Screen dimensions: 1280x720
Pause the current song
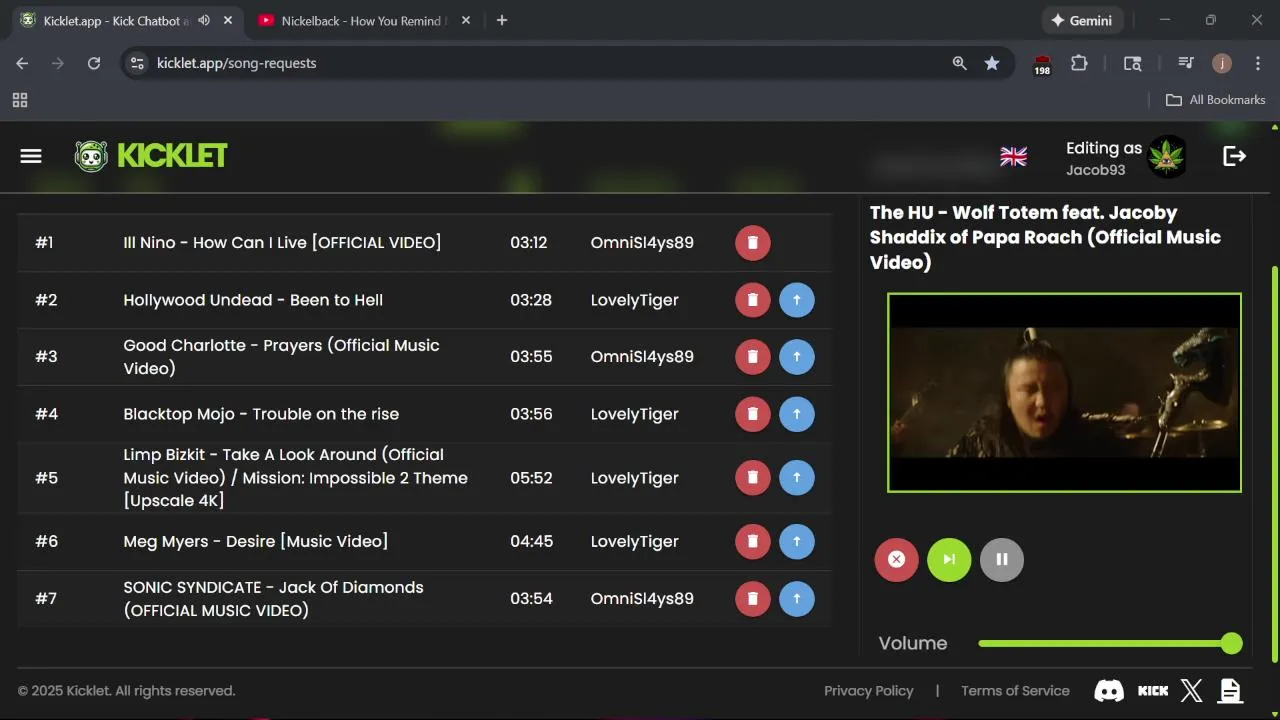[1002, 560]
